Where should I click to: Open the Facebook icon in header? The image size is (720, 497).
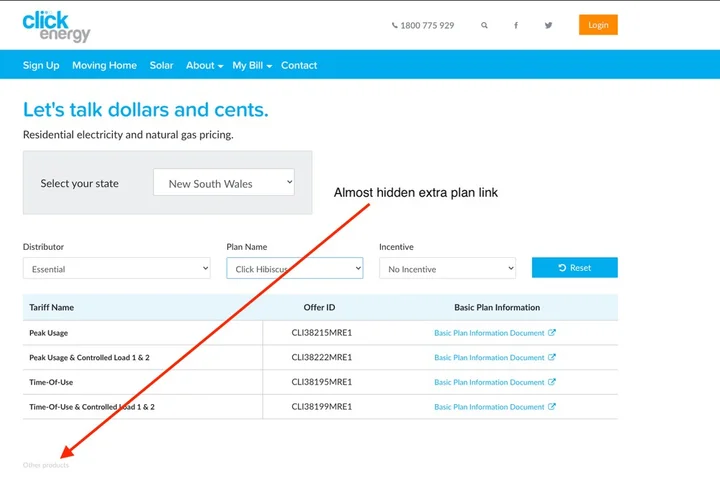pyautogui.click(x=516, y=25)
